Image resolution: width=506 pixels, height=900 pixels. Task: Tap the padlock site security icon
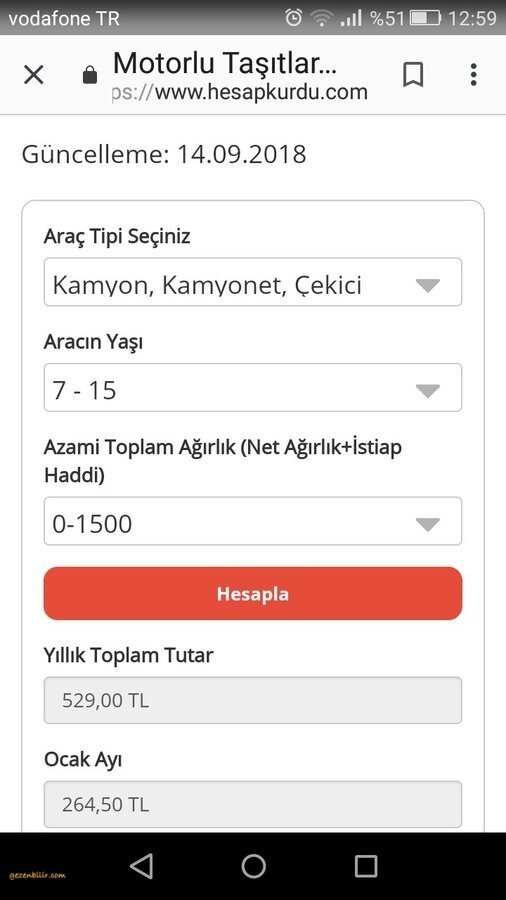[x=90, y=75]
